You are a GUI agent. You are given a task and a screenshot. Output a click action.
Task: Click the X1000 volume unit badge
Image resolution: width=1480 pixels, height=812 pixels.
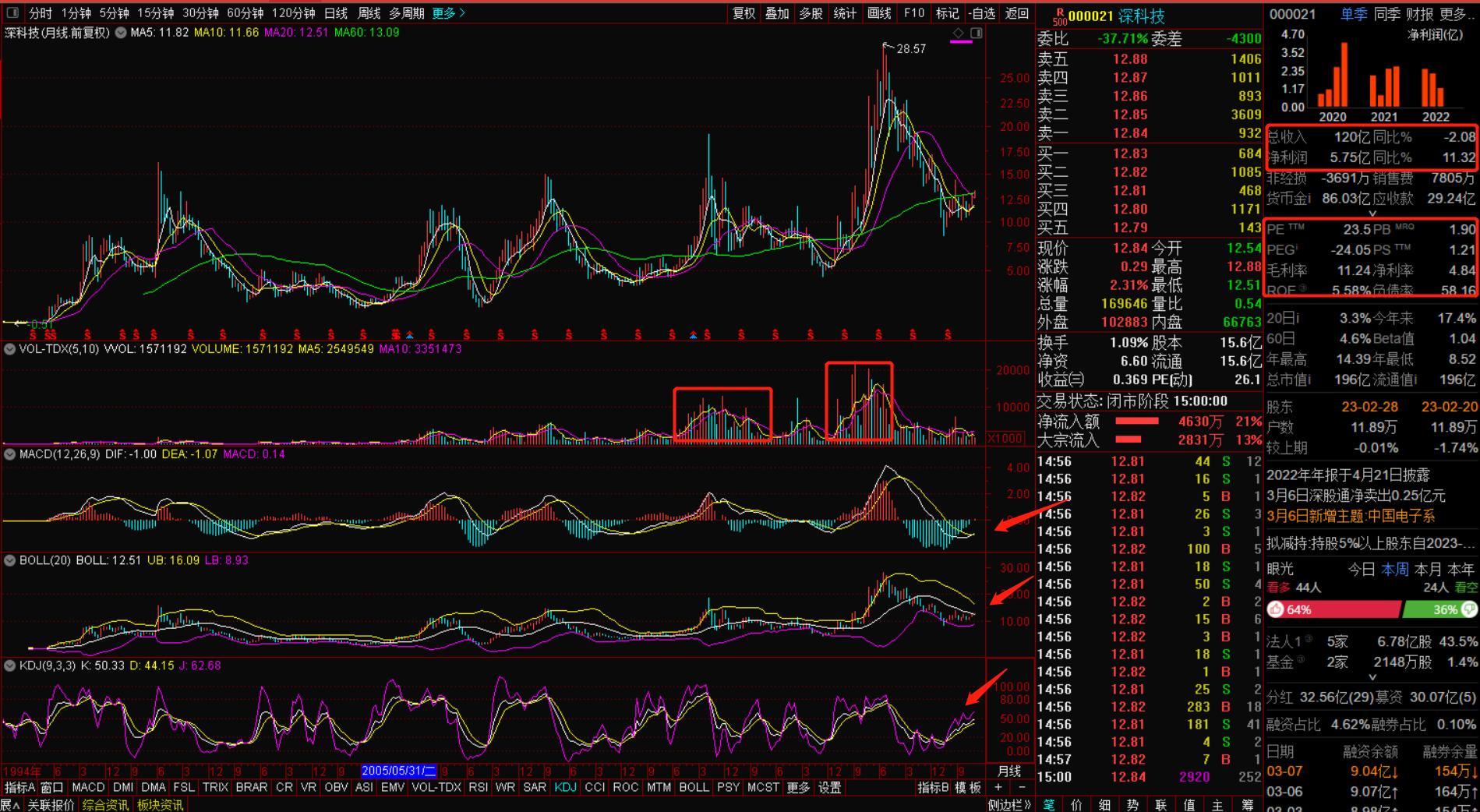(1005, 439)
